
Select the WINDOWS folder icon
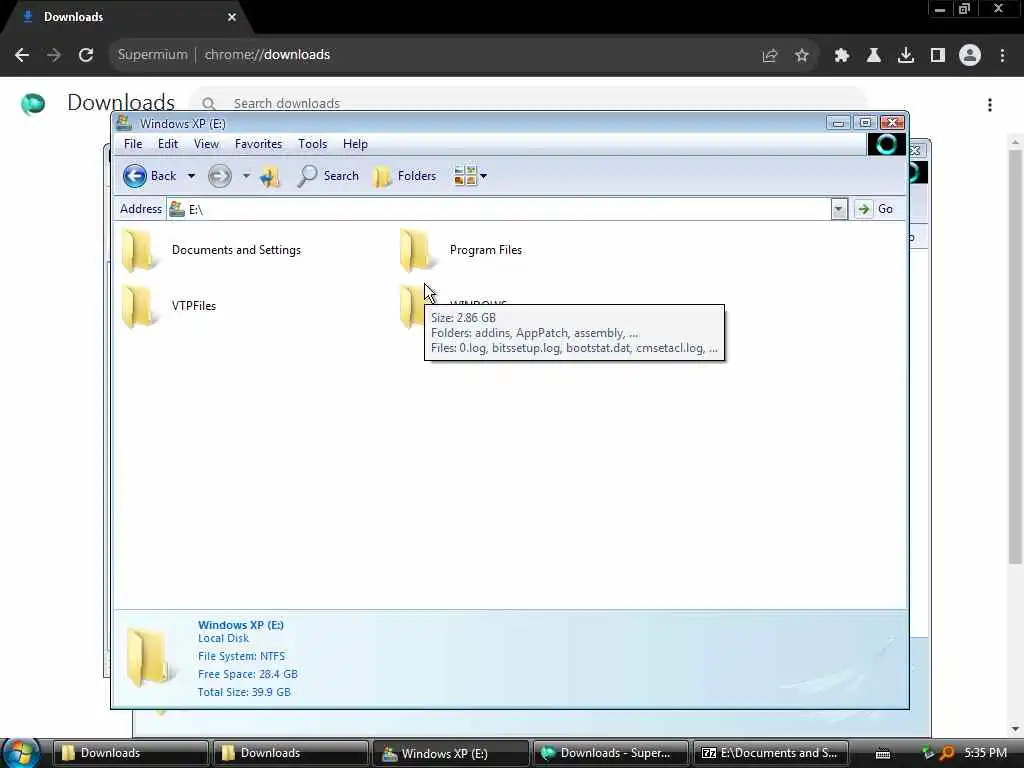[x=411, y=306]
